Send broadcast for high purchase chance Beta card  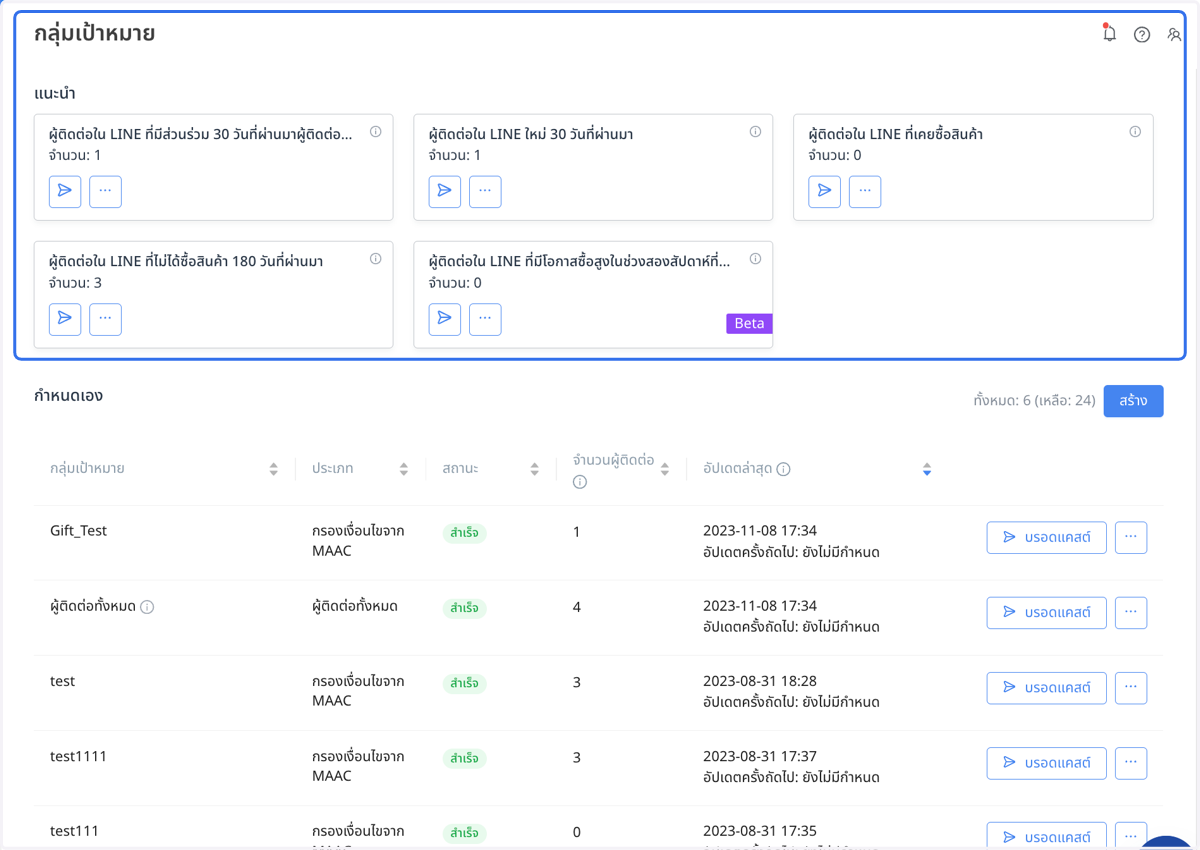[x=445, y=319]
